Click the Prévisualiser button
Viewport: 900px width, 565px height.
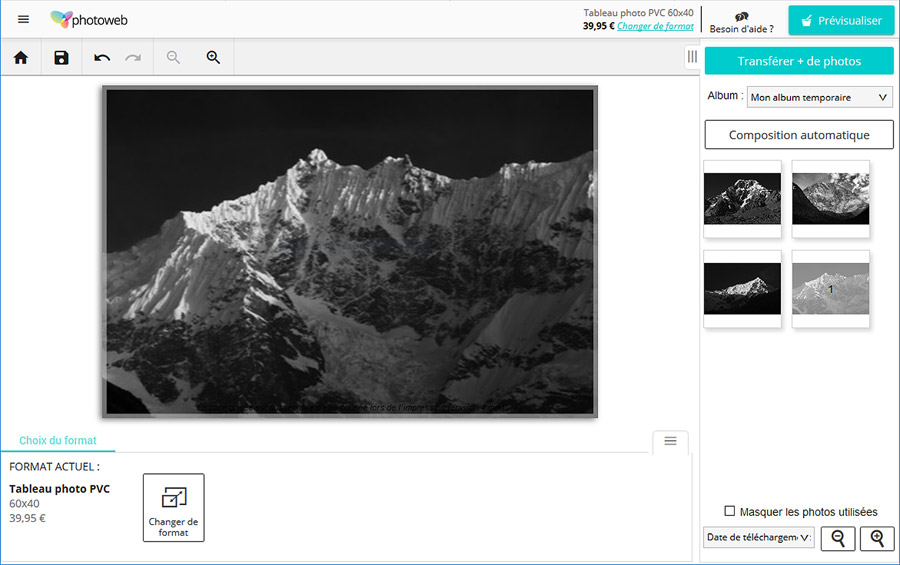coord(841,21)
